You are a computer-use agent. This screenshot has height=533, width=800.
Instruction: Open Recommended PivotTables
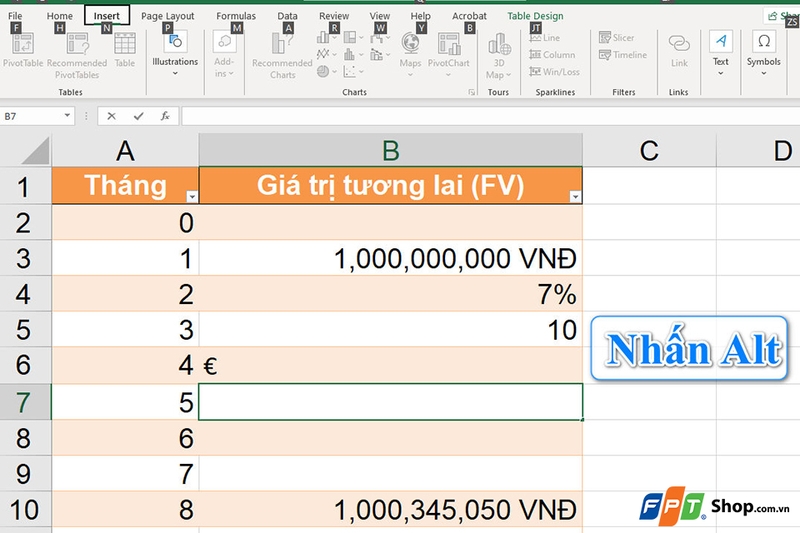77,56
